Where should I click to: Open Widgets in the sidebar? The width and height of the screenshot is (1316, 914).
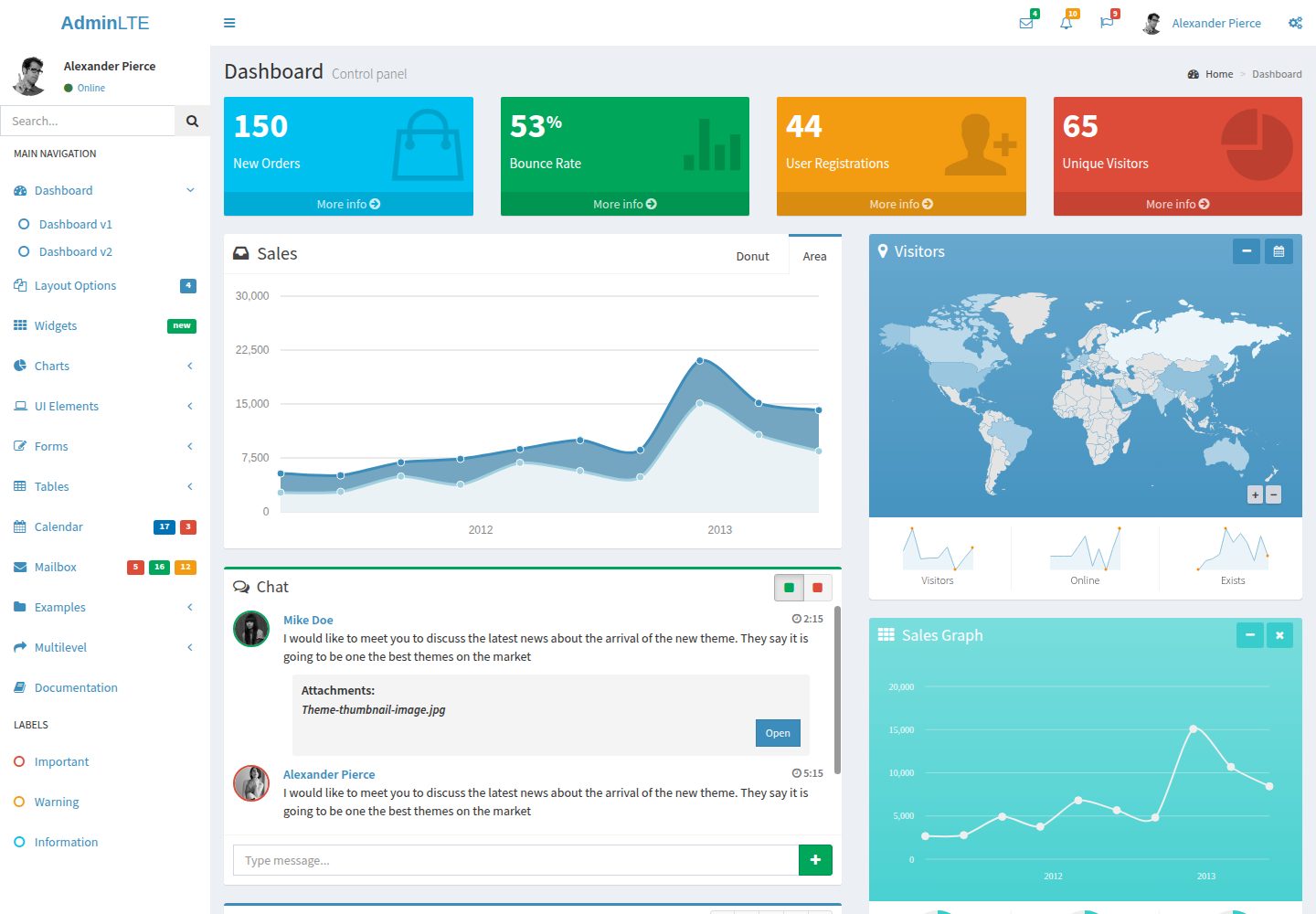tap(105, 325)
